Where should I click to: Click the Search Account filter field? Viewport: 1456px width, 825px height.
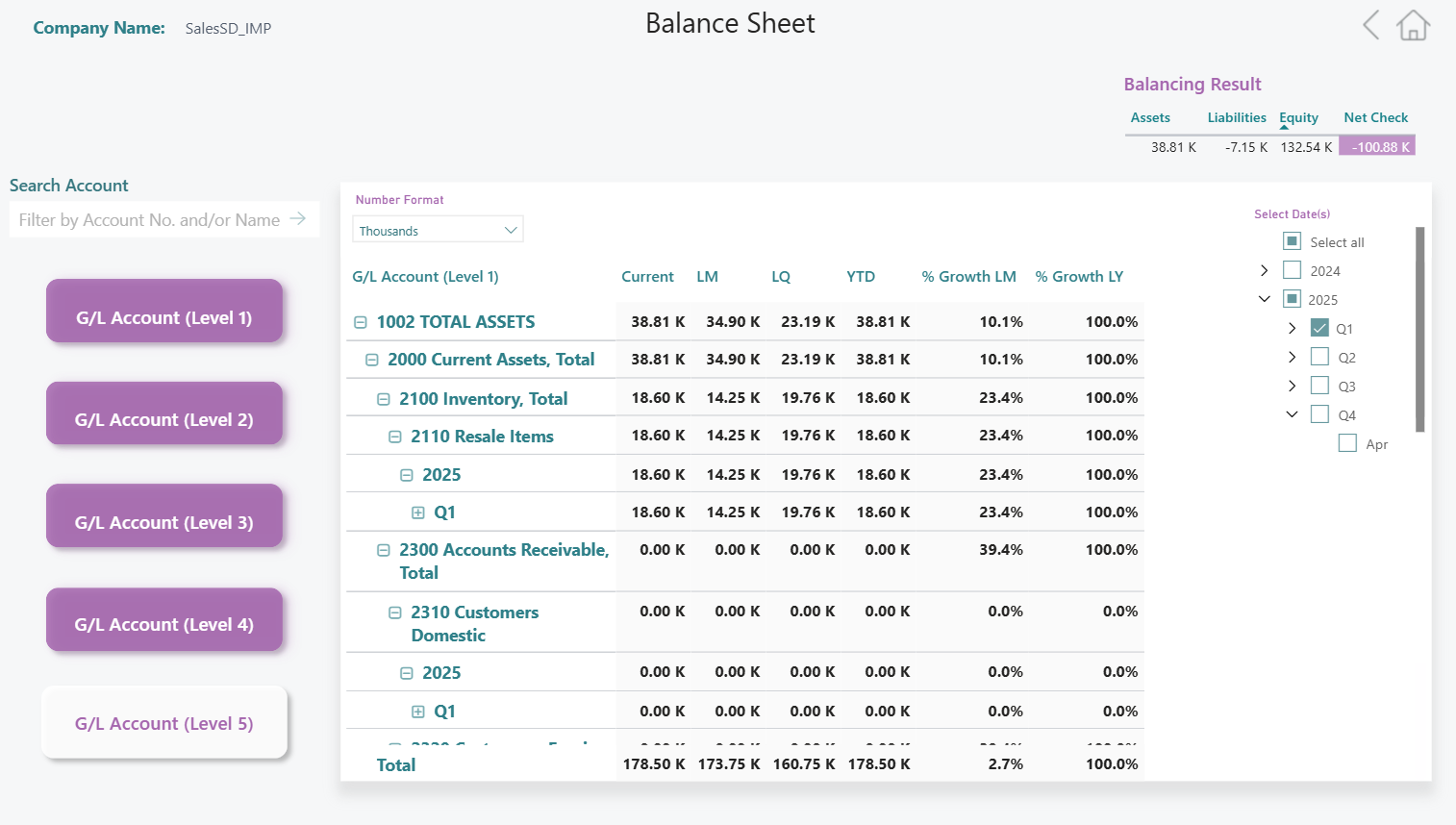point(149,220)
